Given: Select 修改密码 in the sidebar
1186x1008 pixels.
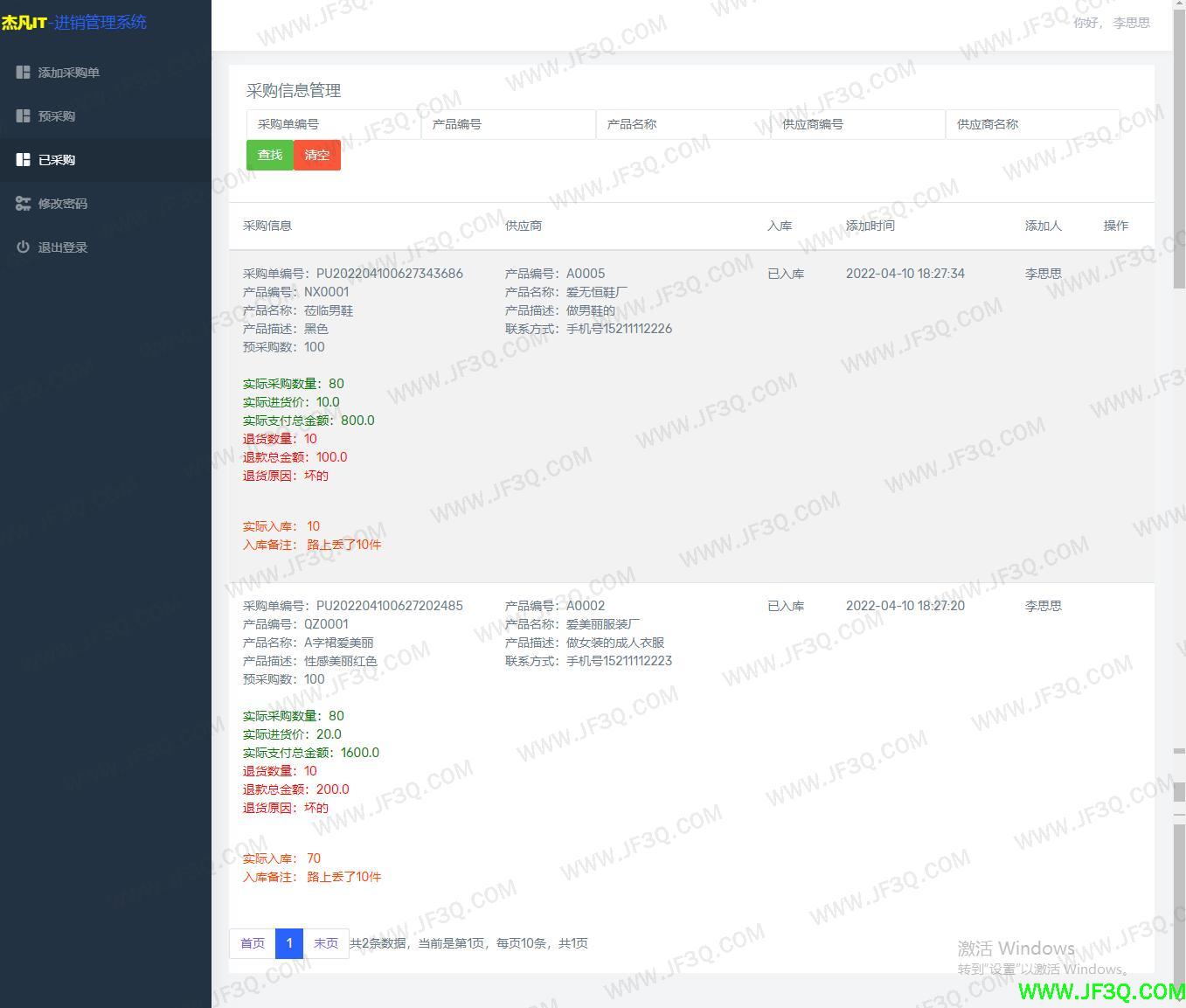Looking at the screenshot, I should [x=63, y=204].
